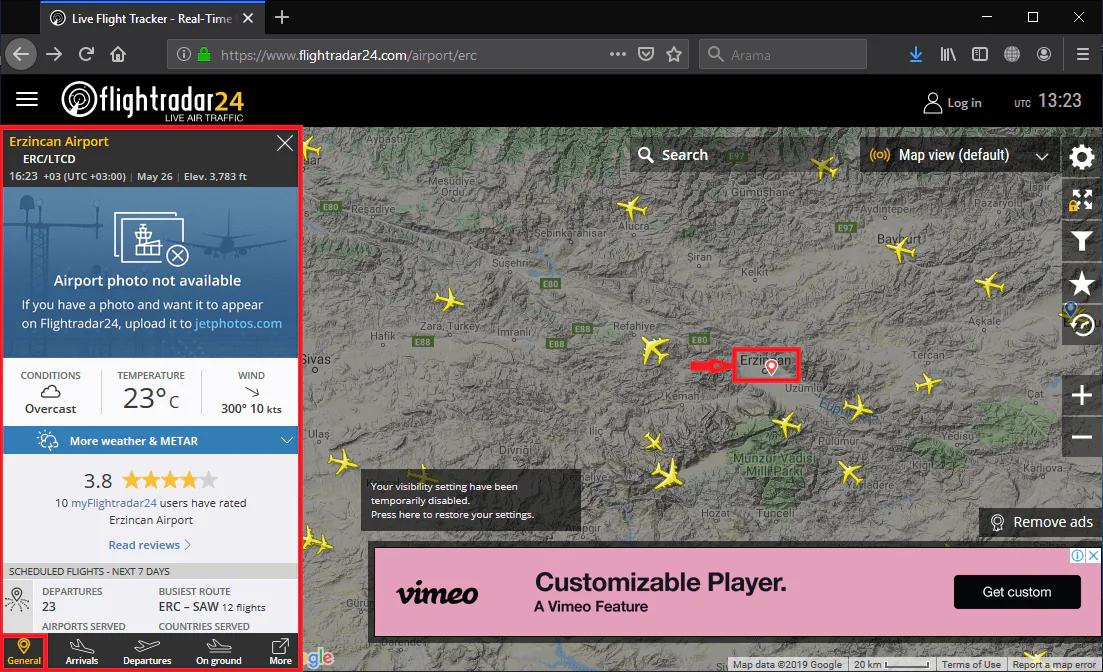1103x672 pixels.
Task: Click Log in button
Action: [x=952, y=103]
